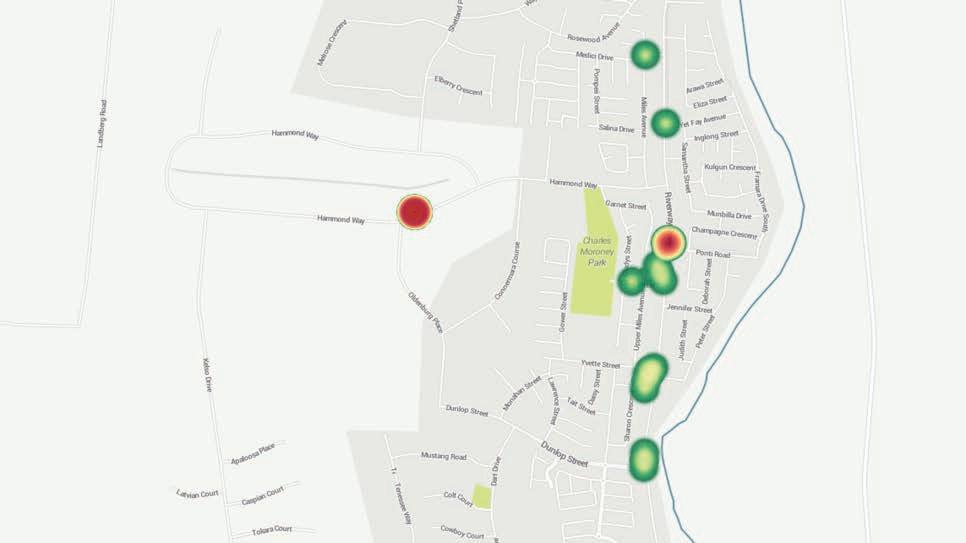Click the Landsberg Road label

pyautogui.click(x=102, y=123)
